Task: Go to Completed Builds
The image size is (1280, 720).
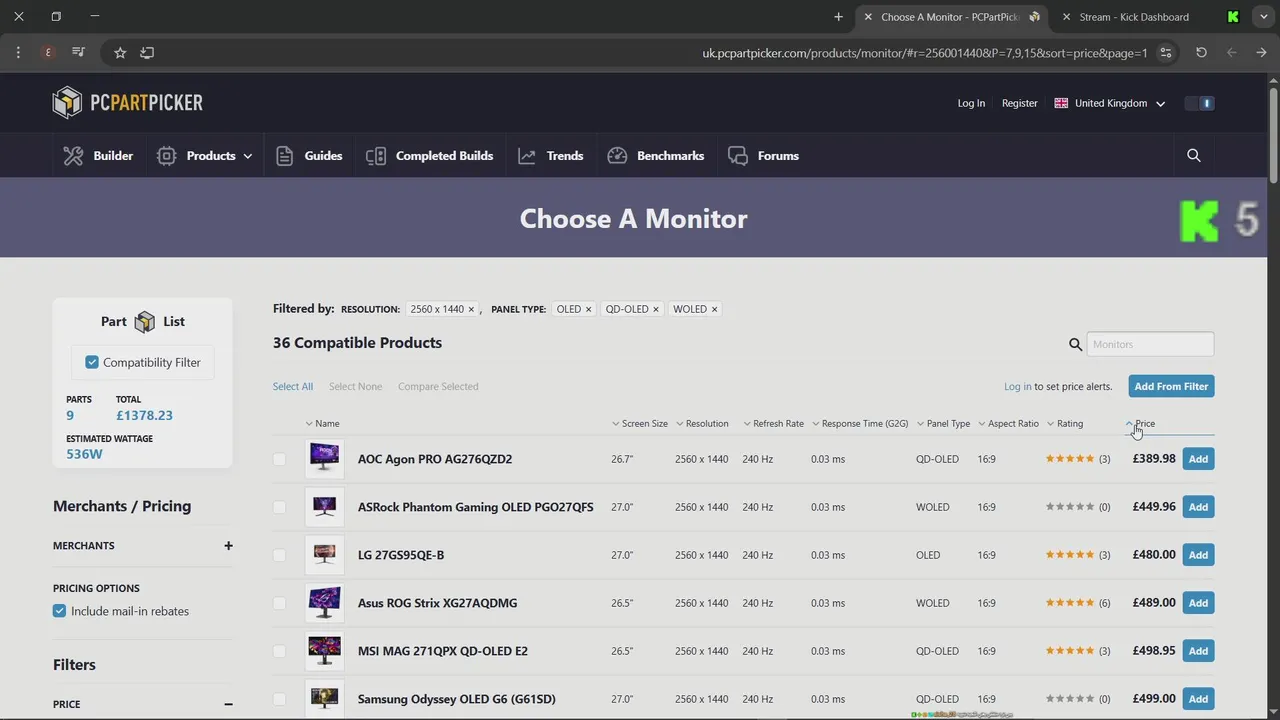Action: pyautogui.click(x=430, y=155)
